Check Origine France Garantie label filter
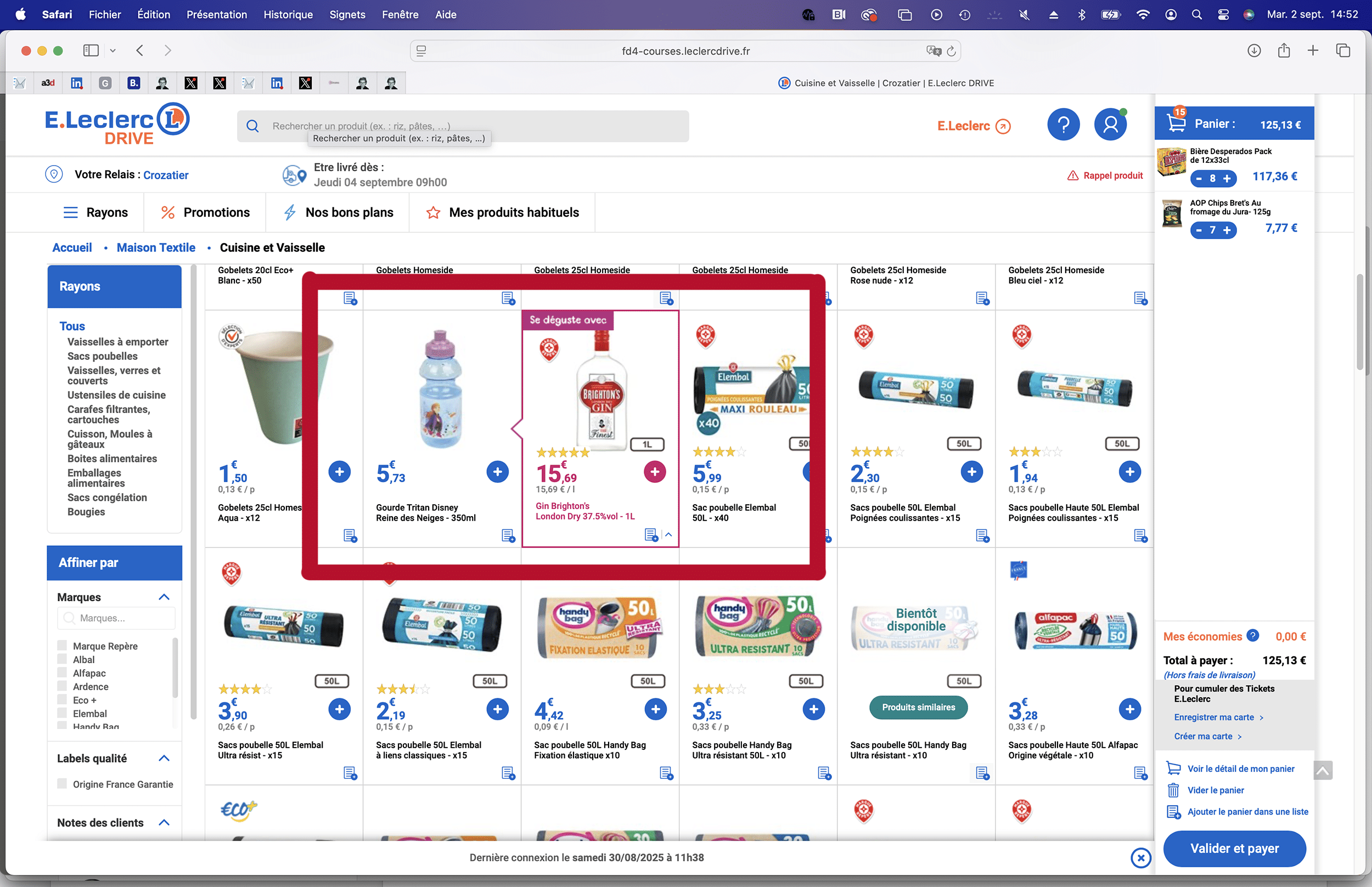 62,784
